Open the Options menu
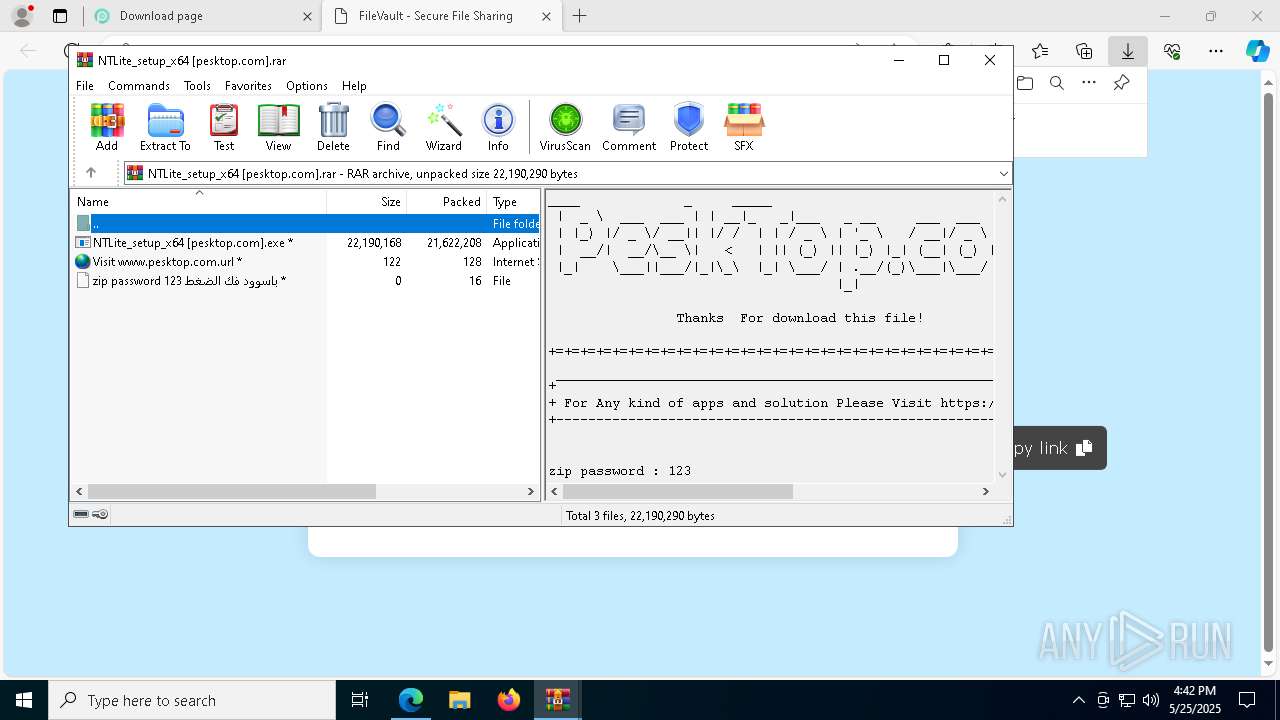The height and width of the screenshot is (720, 1280). pyautogui.click(x=307, y=86)
